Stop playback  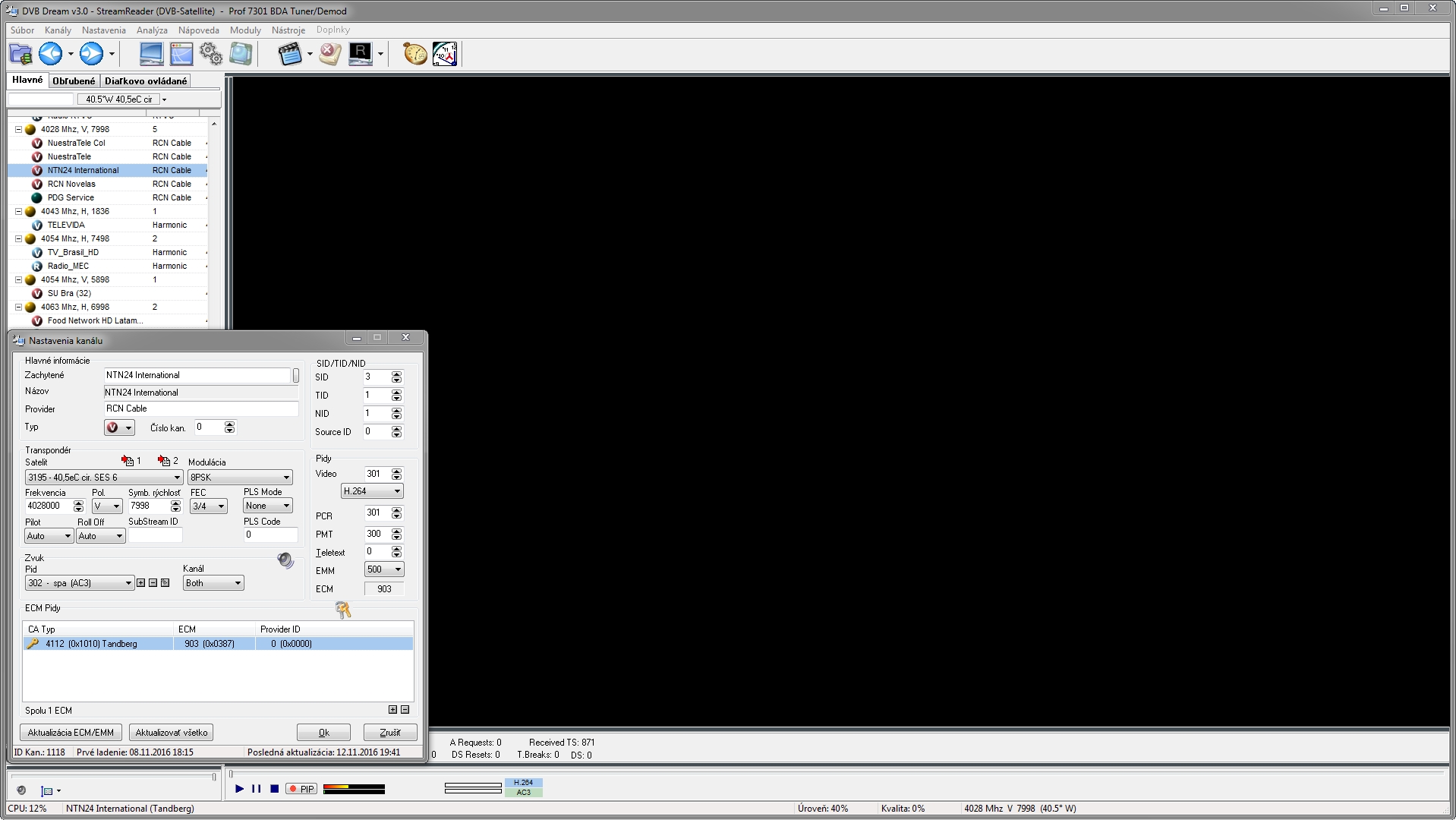(x=275, y=789)
